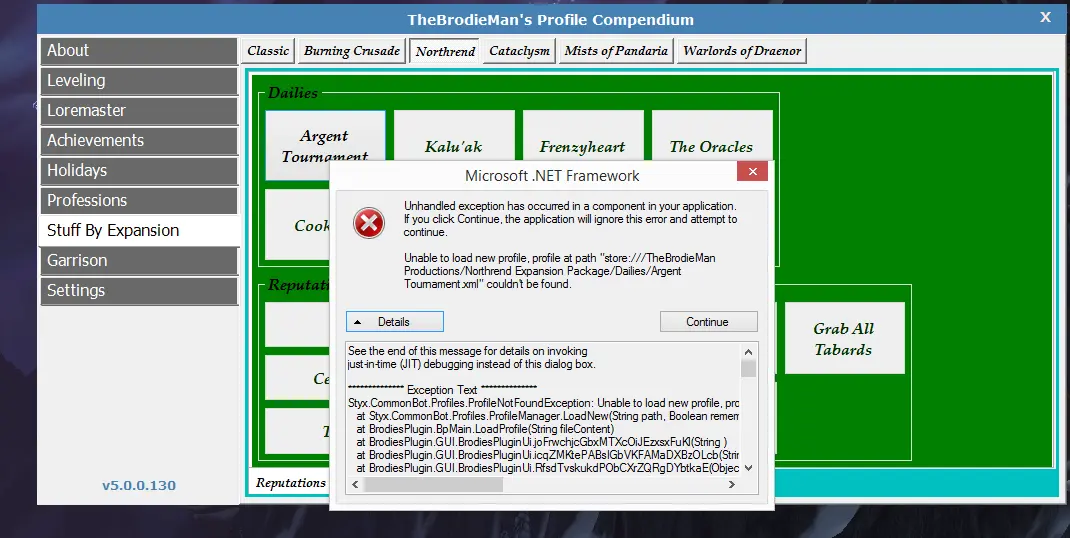Switch to the Warlords of Draenor tab

pos(742,51)
